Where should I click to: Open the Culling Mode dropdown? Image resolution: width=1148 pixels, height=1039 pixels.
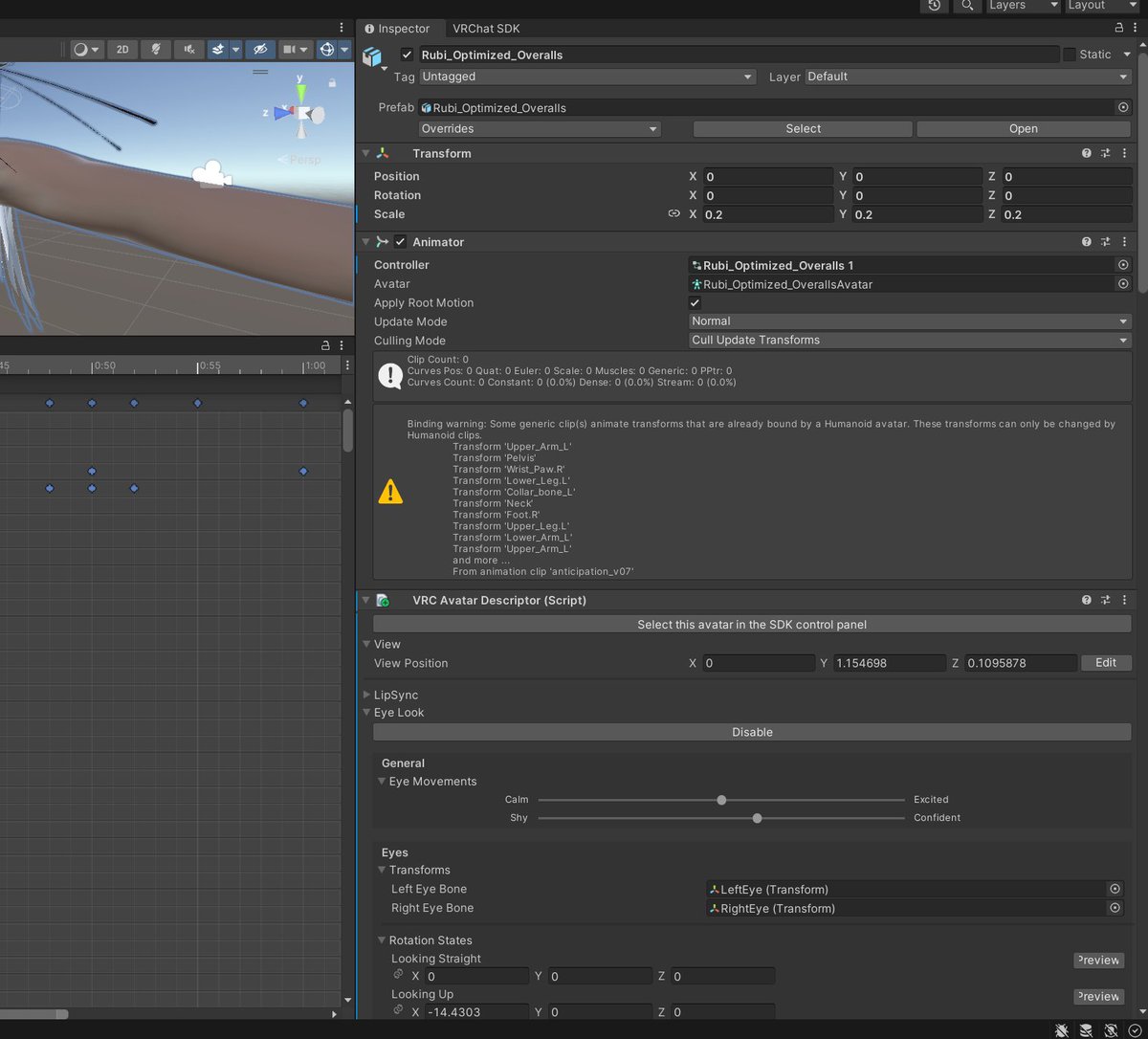(x=910, y=340)
